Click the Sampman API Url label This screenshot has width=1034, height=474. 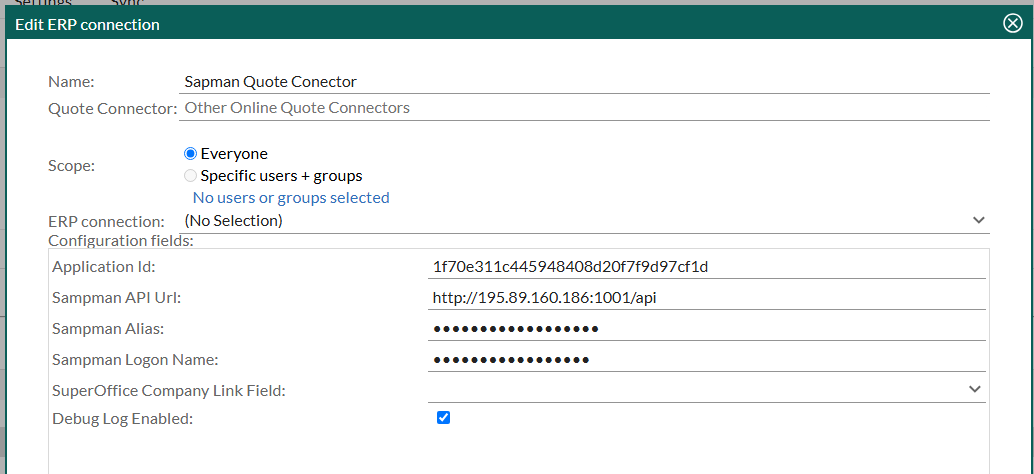117,298
